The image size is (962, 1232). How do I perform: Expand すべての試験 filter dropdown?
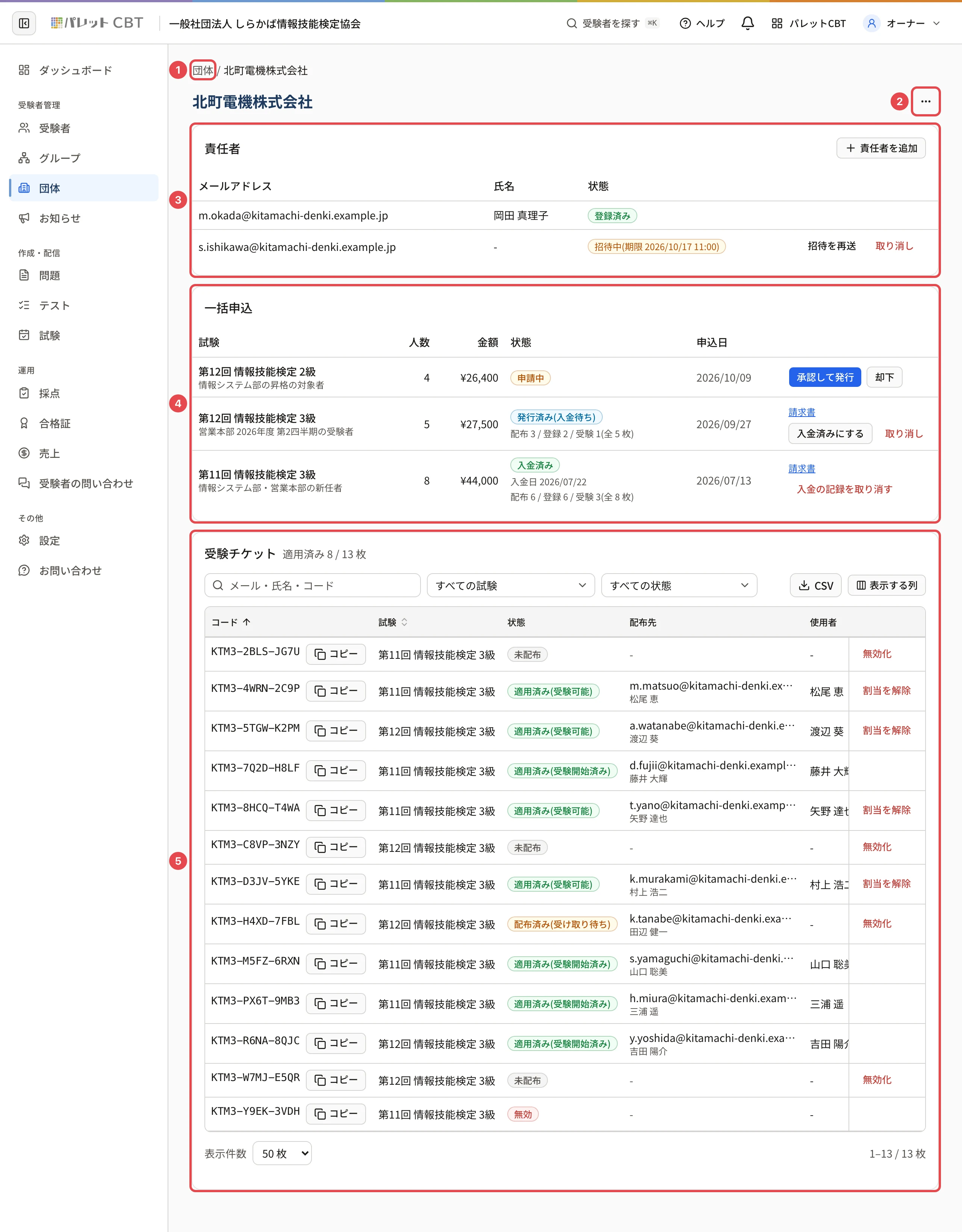[x=511, y=586]
